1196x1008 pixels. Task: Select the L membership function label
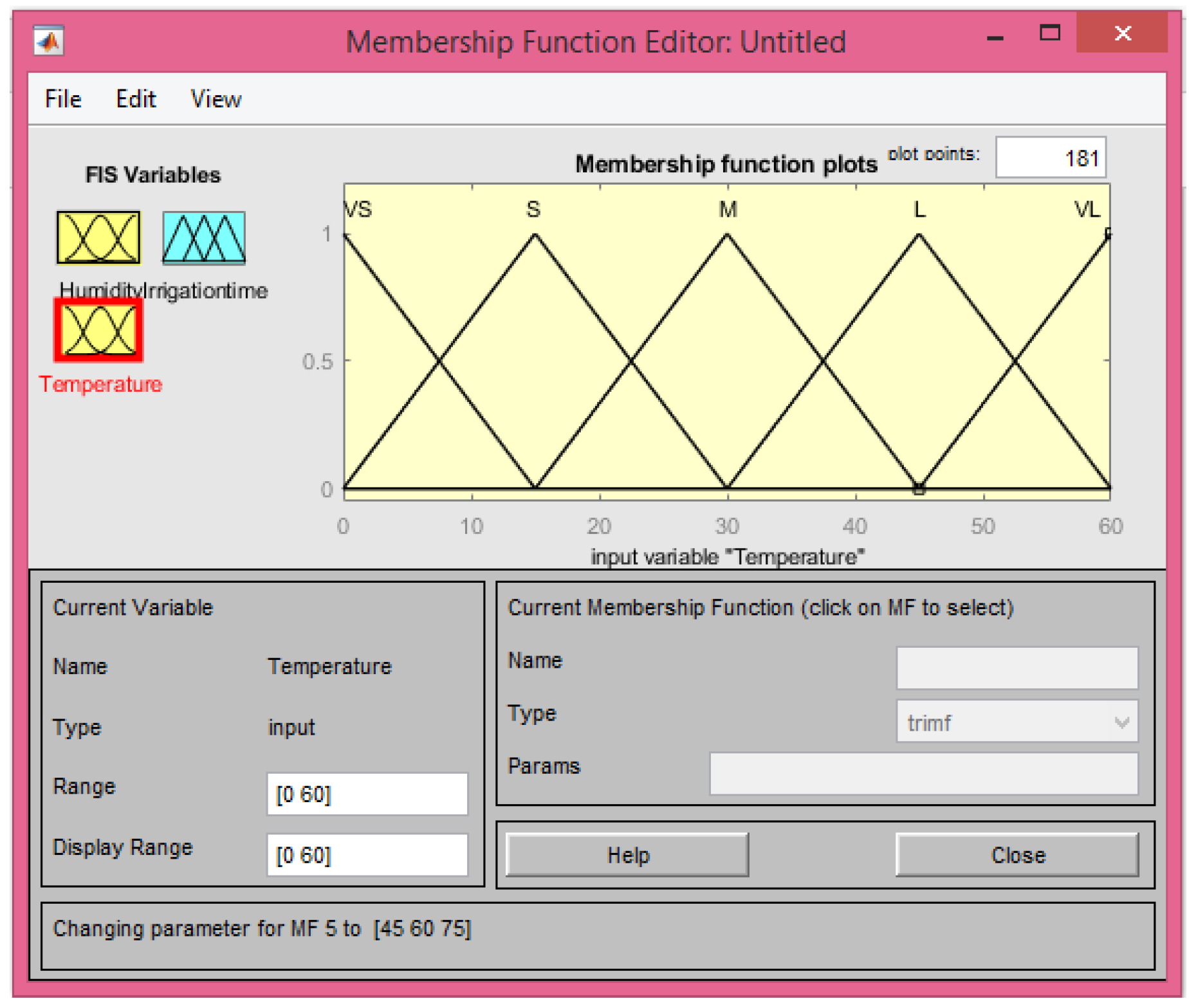(919, 210)
